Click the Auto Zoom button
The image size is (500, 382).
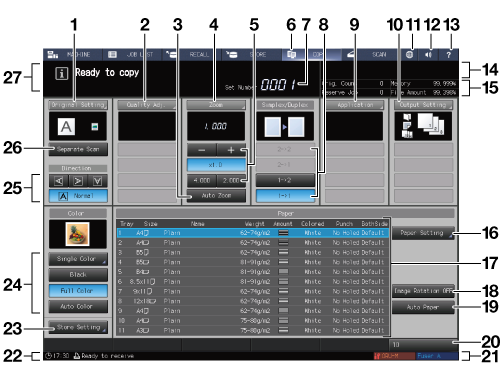(x=216, y=196)
